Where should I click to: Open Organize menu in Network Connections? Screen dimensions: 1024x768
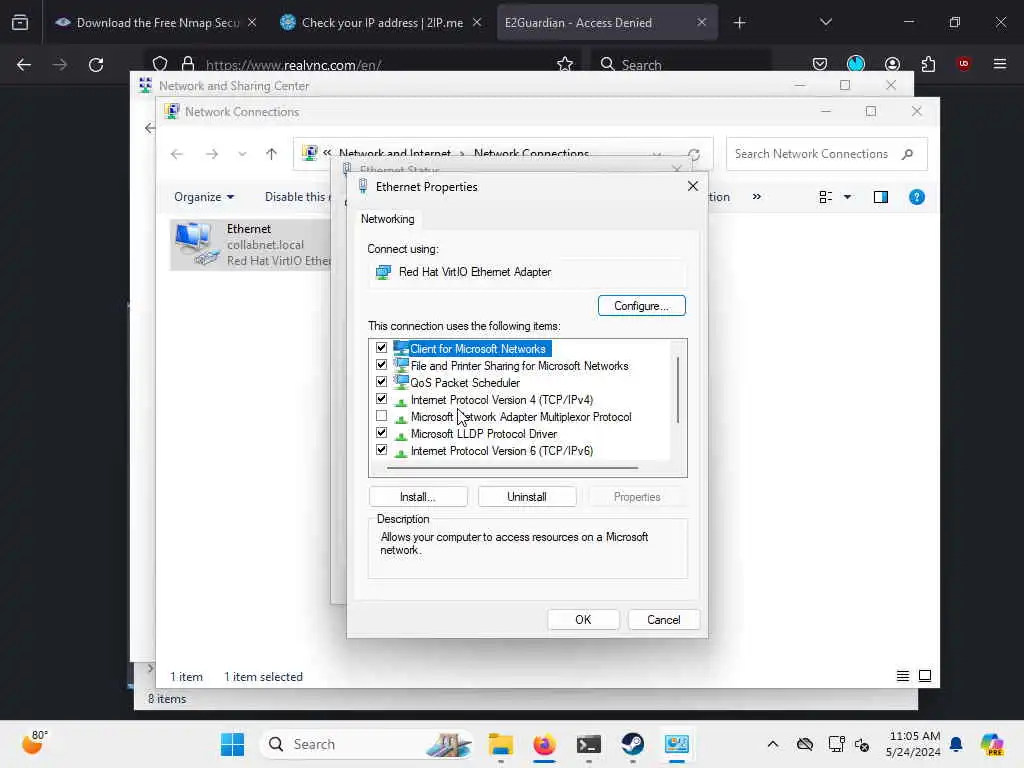204,197
